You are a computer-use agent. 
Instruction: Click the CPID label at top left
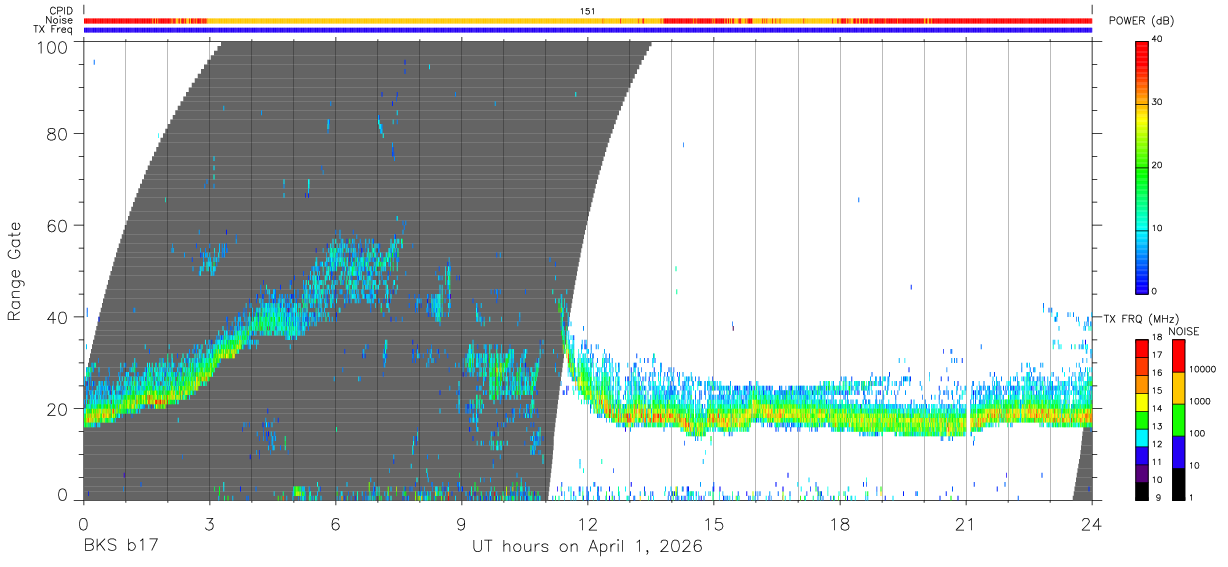click(62, 11)
